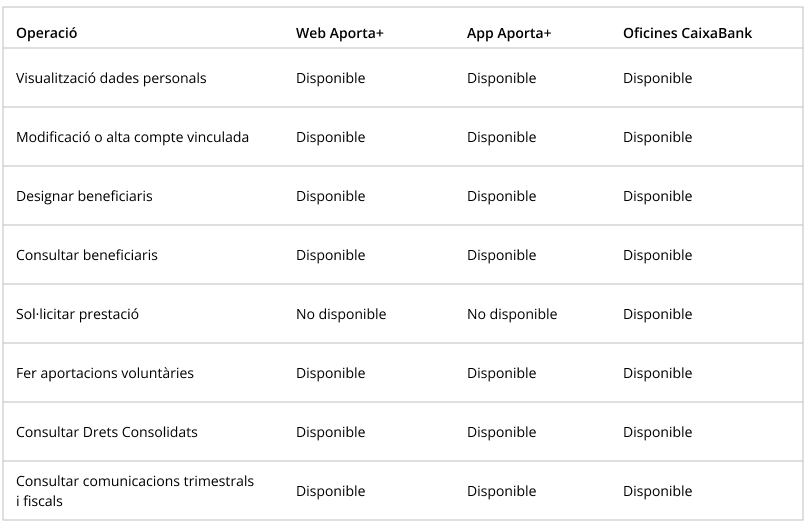Click Web Aporta+ "No disponible" for Sol·licitar prestació

point(341,314)
